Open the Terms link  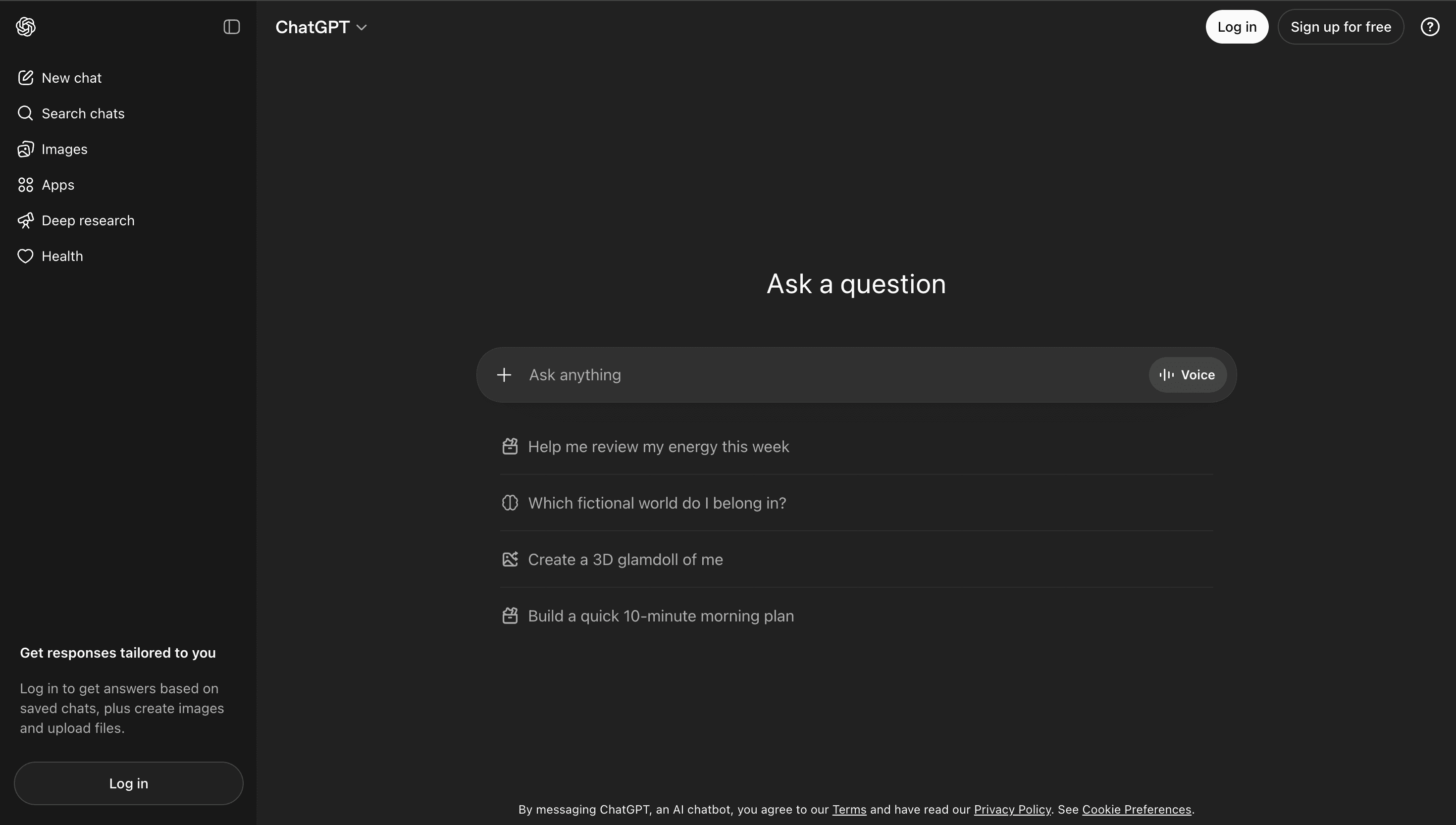(849, 809)
